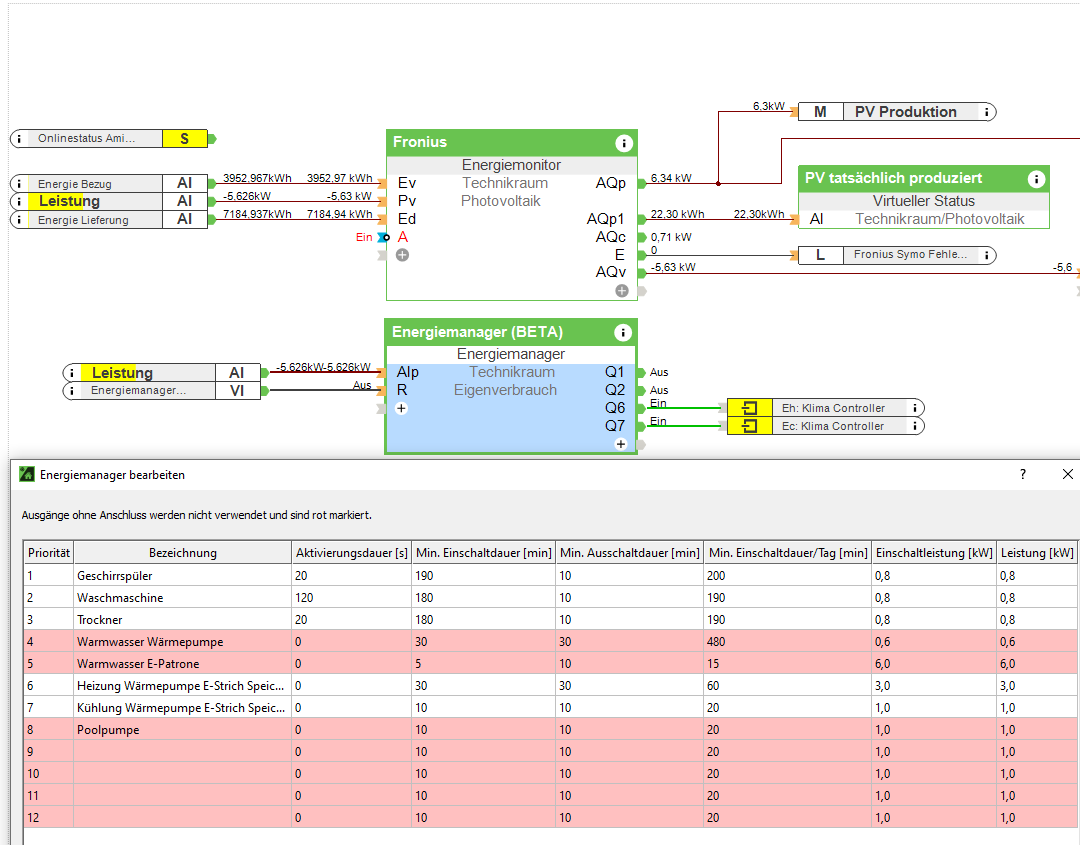The width and height of the screenshot is (1080, 845).
Task: Click the help question mark in dialog
Action: point(1022,475)
